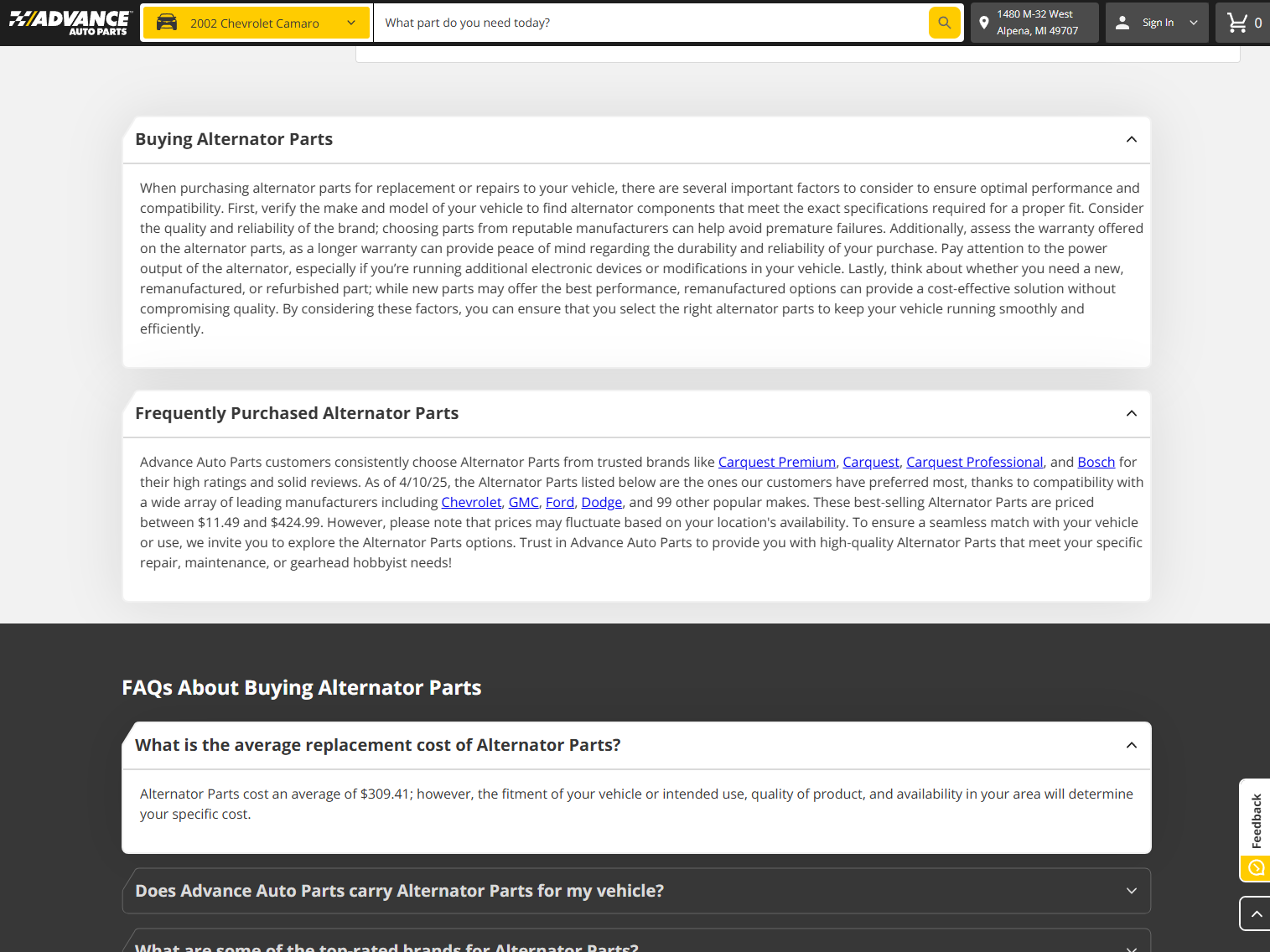Expand 'Does Advance Auto Parts carry Alternator Parts' FAQ
The height and width of the screenshot is (952, 1270).
coord(636,891)
